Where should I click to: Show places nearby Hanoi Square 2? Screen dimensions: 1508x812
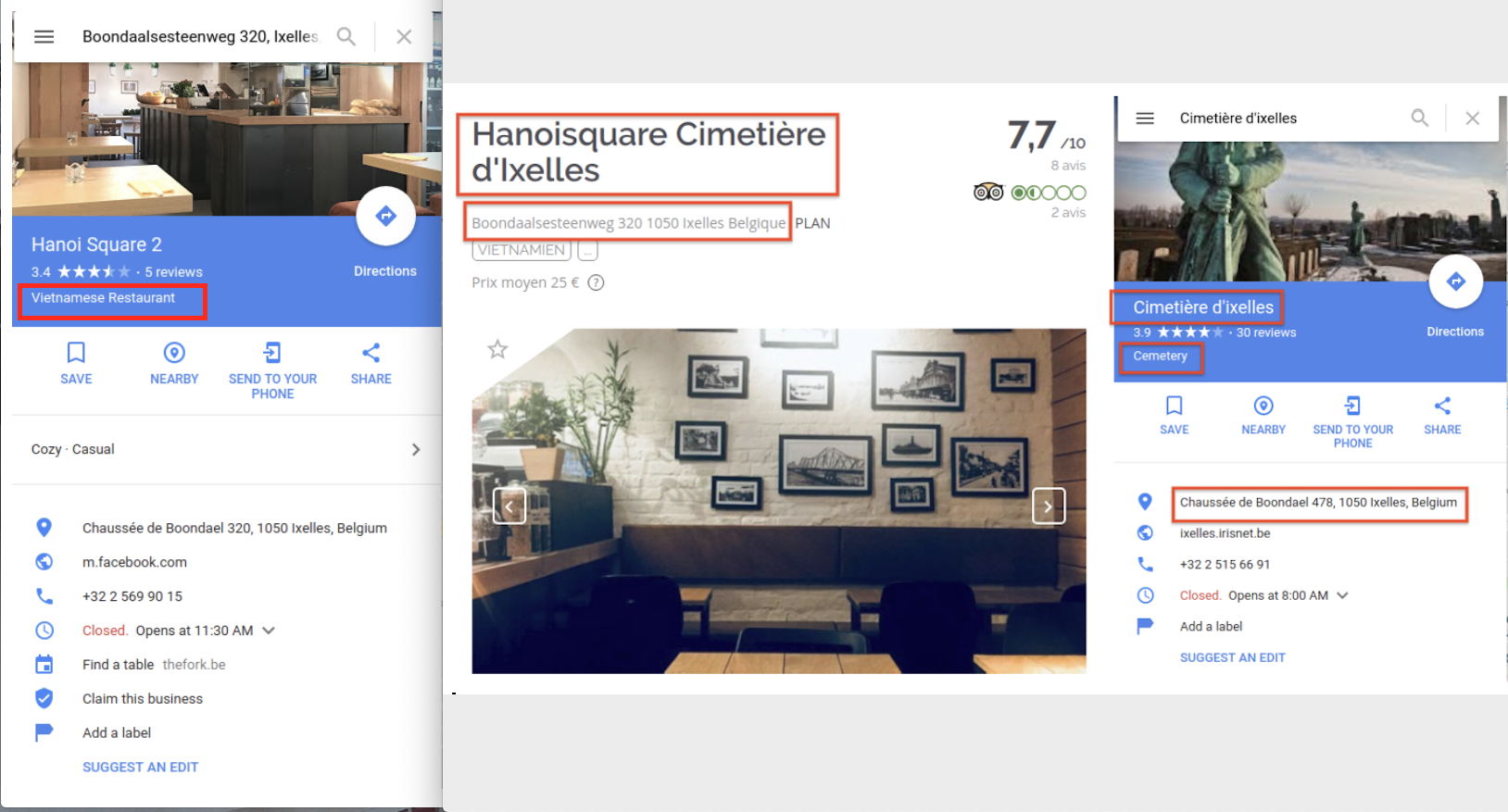tap(174, 363)
